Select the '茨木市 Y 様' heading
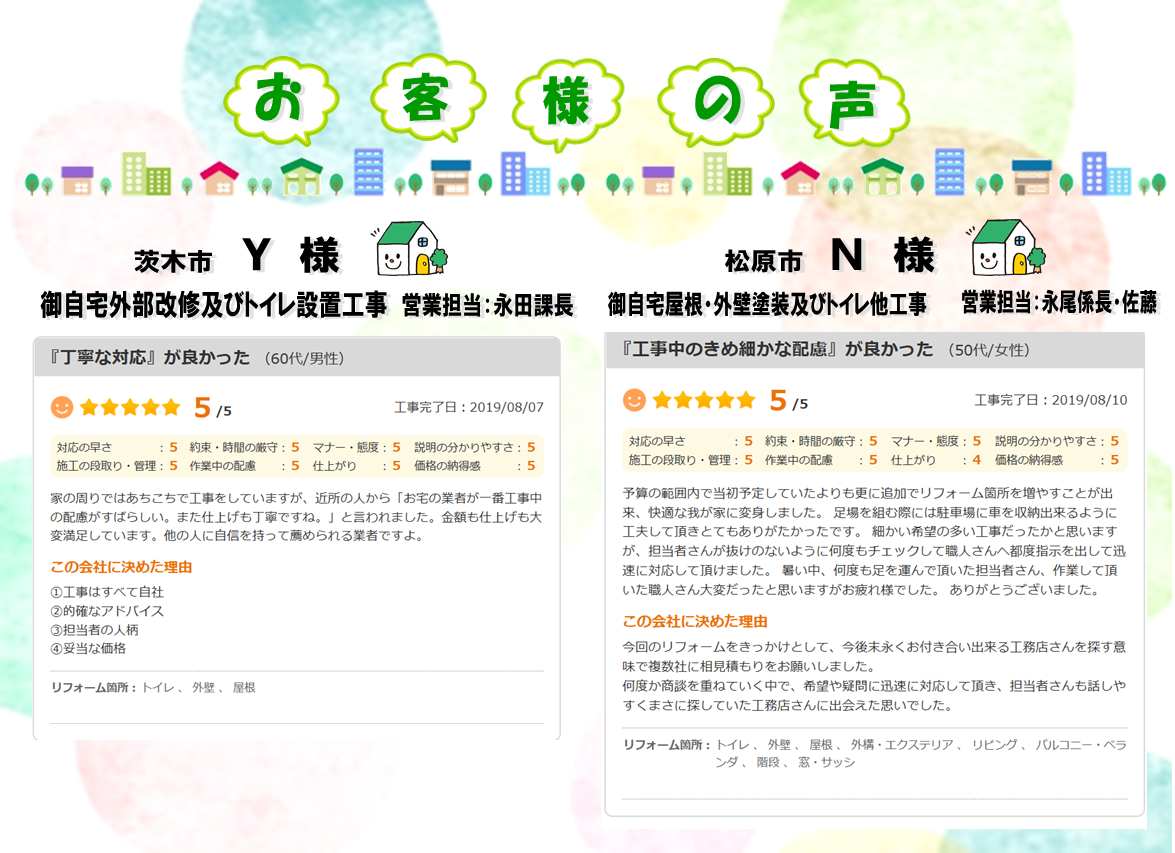 pos(237,256)
